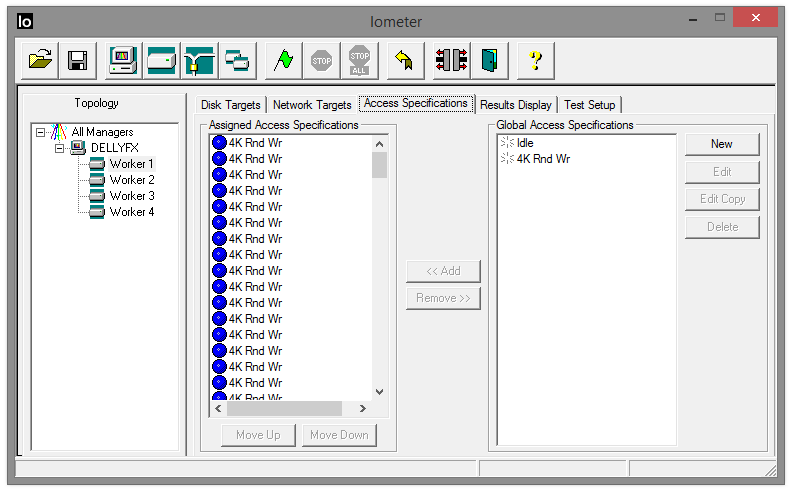Screen dimensions: 789x492
Task: Click the blue icon of first assigned spec
Action: 219,143
